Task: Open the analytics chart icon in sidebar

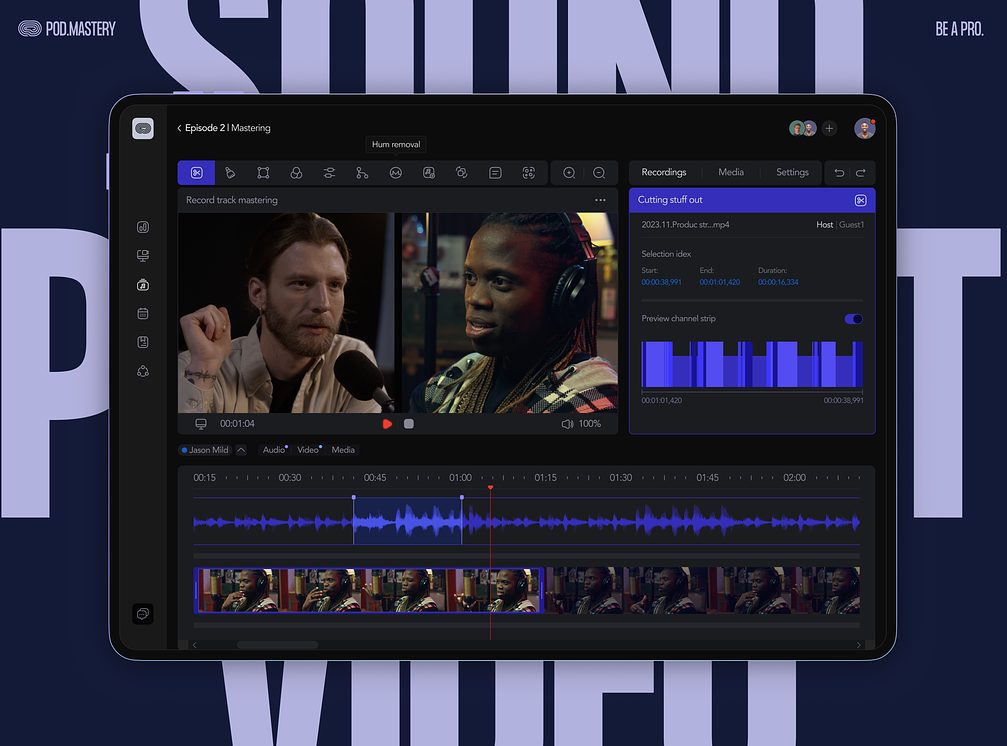Action: (143, 227)
